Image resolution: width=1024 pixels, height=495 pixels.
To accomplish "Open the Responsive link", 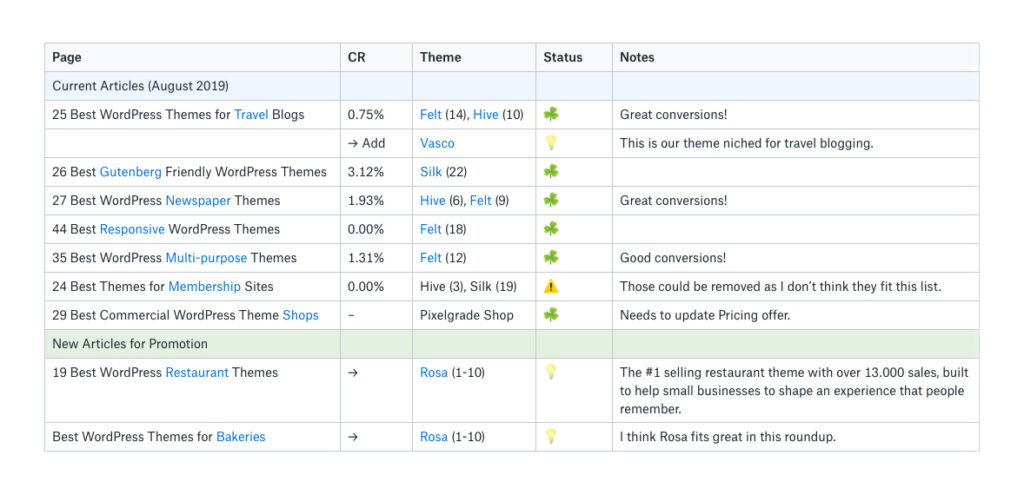I will pos(132,229).
